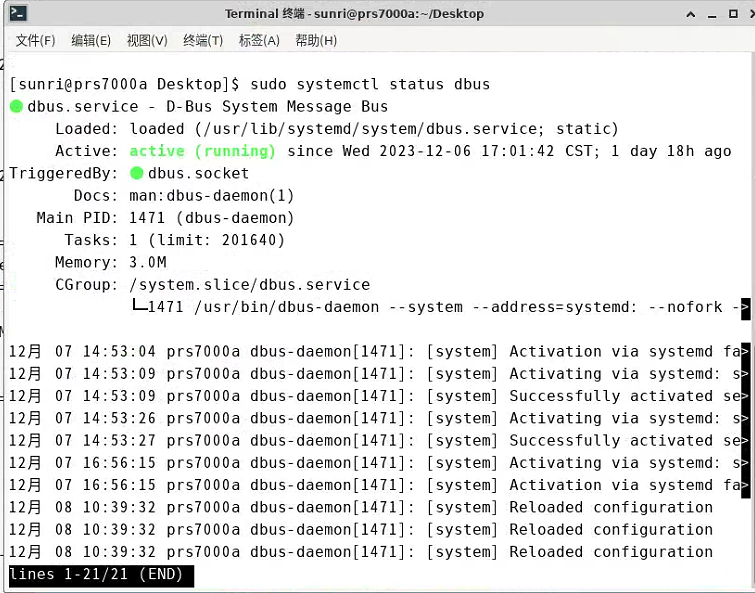Click the green dot next to dbus.socket
The height and width of the screenshot is (593, 755).
[137, 173]
